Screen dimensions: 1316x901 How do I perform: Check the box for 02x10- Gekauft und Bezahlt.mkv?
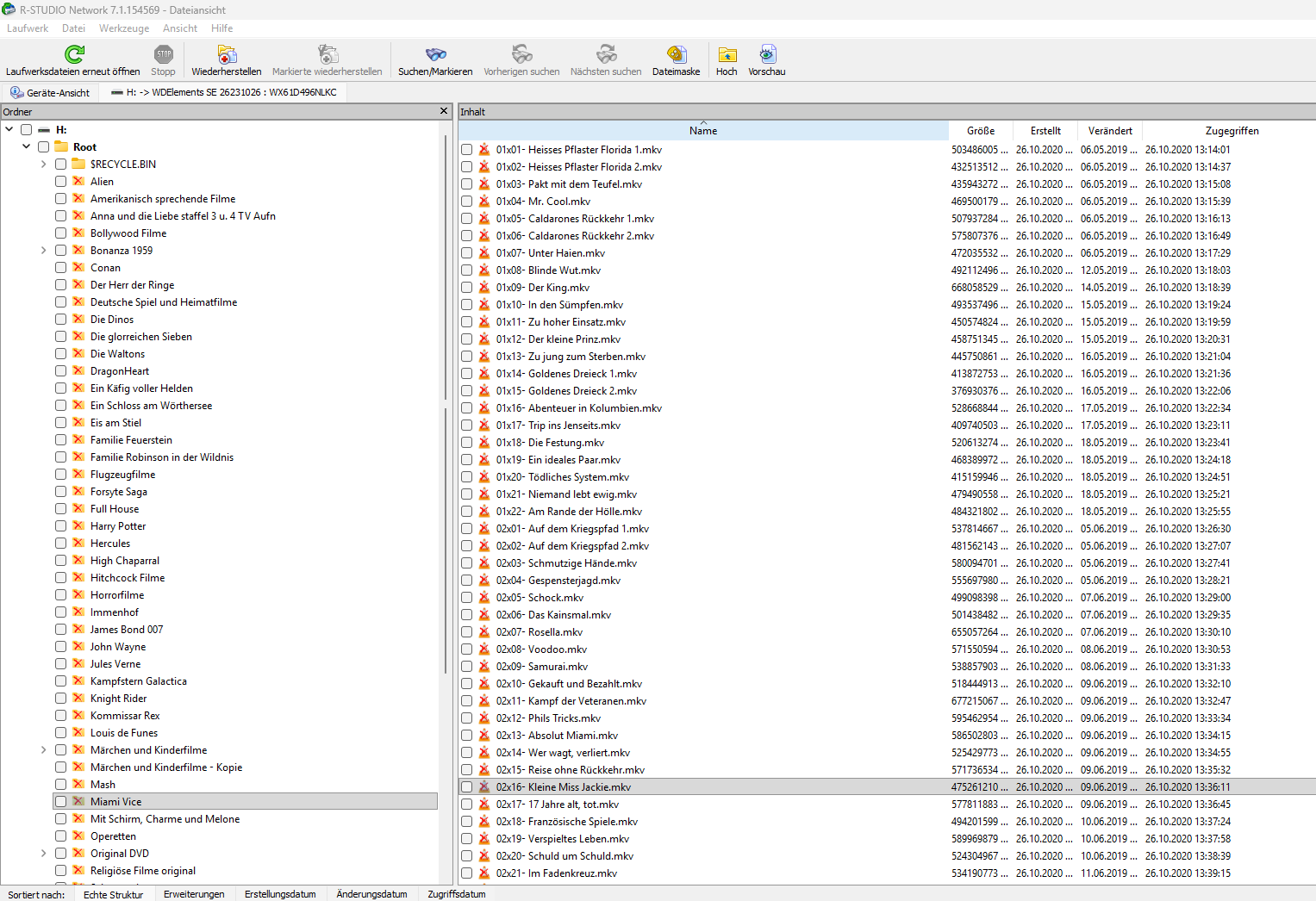point(467,683)
